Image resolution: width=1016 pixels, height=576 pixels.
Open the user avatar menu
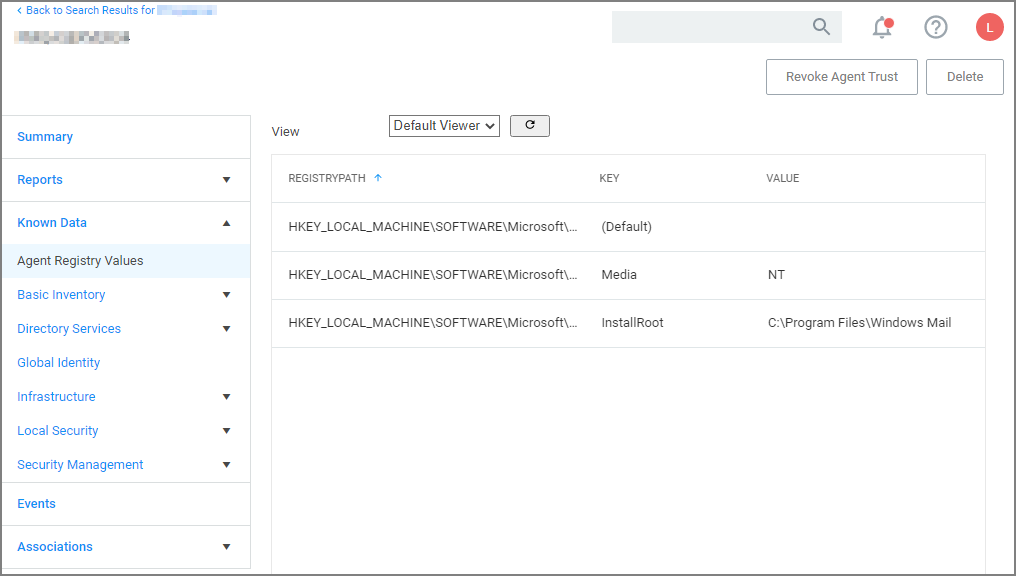coord(989,27)
